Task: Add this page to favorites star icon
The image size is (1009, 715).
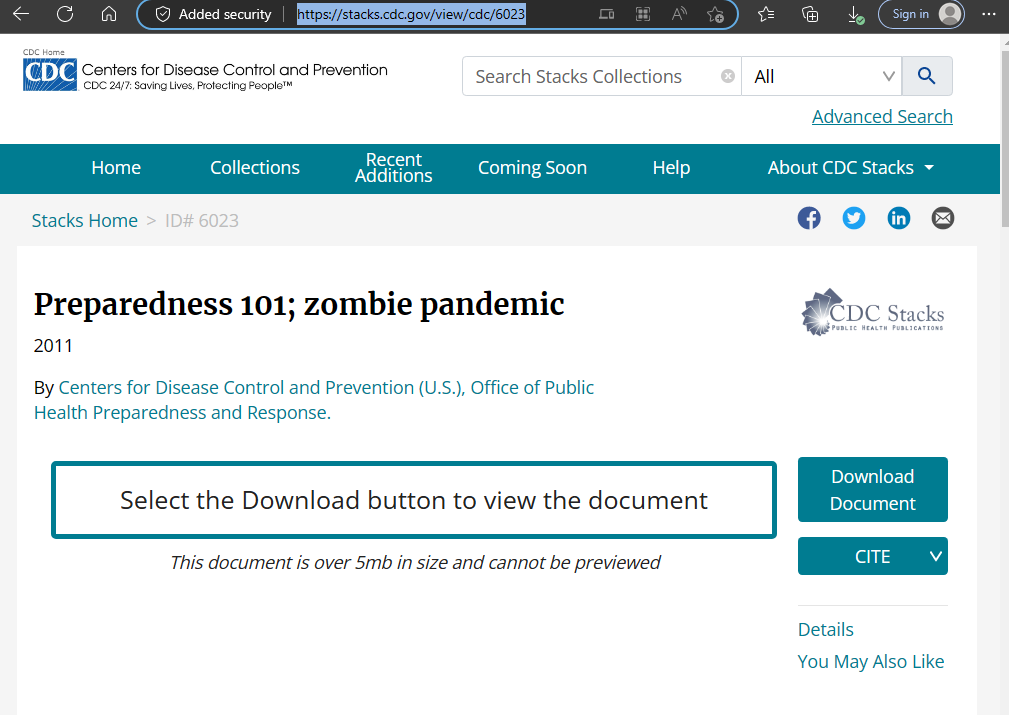Action: click(715, 14)
